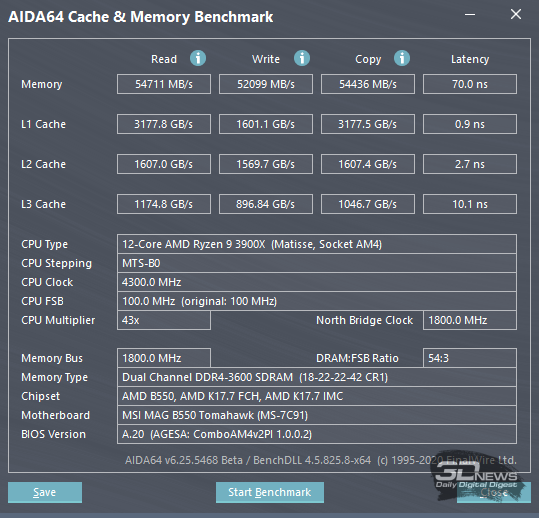This screenshot has height=518, width=539.
Task: Select L1 Cache Read 3177.8 GB/s
Action: point(164,124)
